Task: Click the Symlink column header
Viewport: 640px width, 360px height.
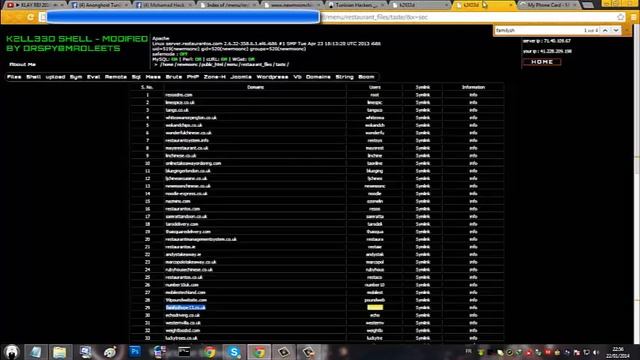Action: [x=423, y=87]
